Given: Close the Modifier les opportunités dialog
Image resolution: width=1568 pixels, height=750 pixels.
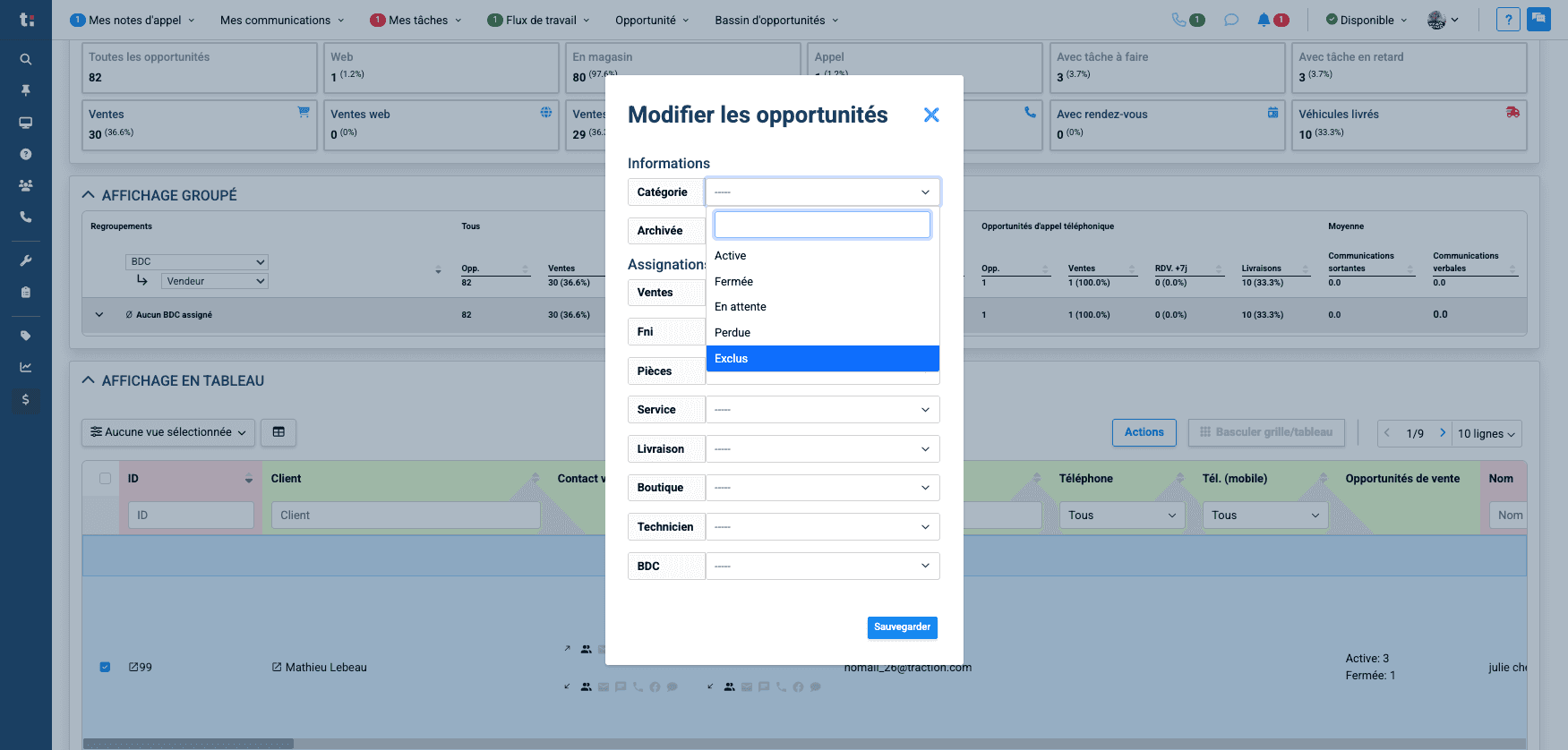Looking at the screenshot, I should (931, 115).
